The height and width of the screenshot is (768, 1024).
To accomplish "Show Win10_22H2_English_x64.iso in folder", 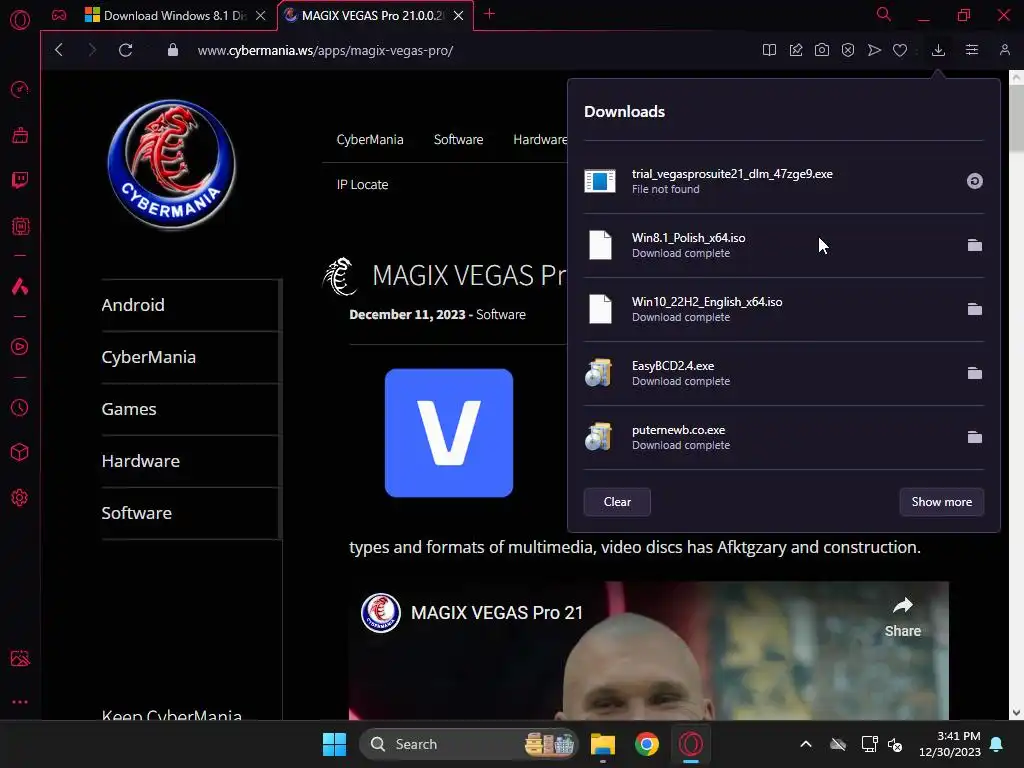I will click(x=974, y=309).
